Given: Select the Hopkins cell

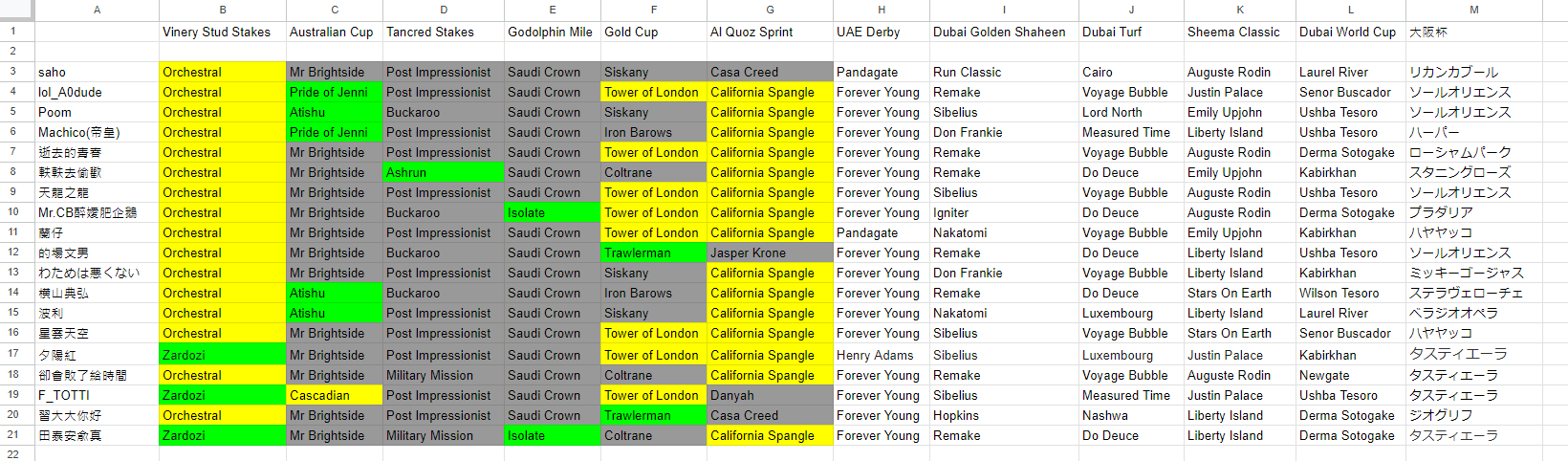Looking at the screenshot, I should [x=1004, y=415].
